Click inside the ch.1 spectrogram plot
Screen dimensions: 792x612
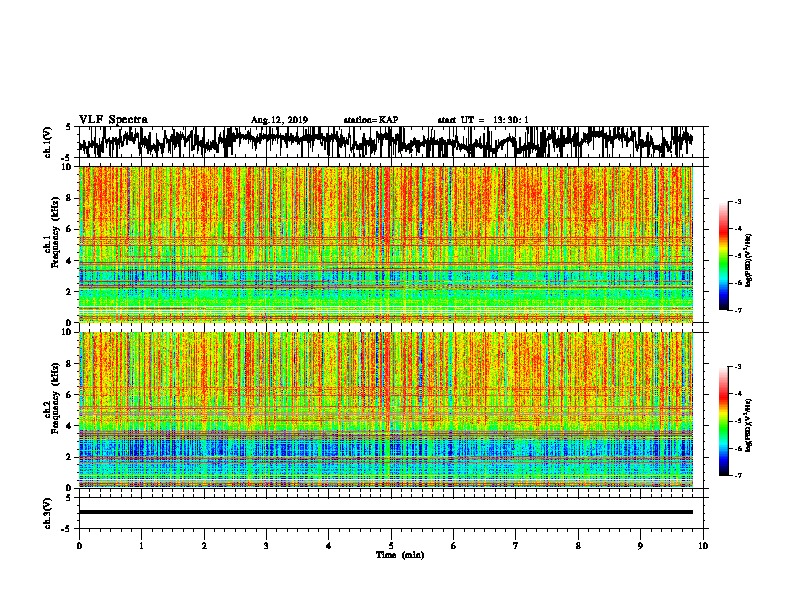[x=386, y=244]
